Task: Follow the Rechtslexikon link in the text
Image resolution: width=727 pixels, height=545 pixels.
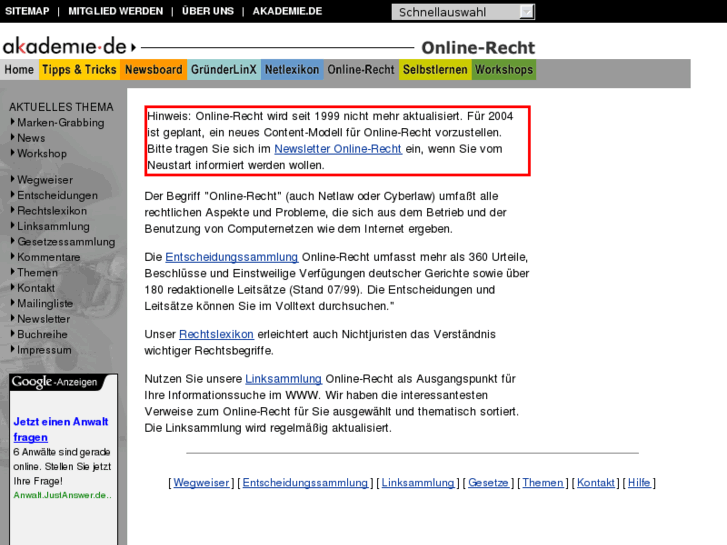Action: coord(216,334)
